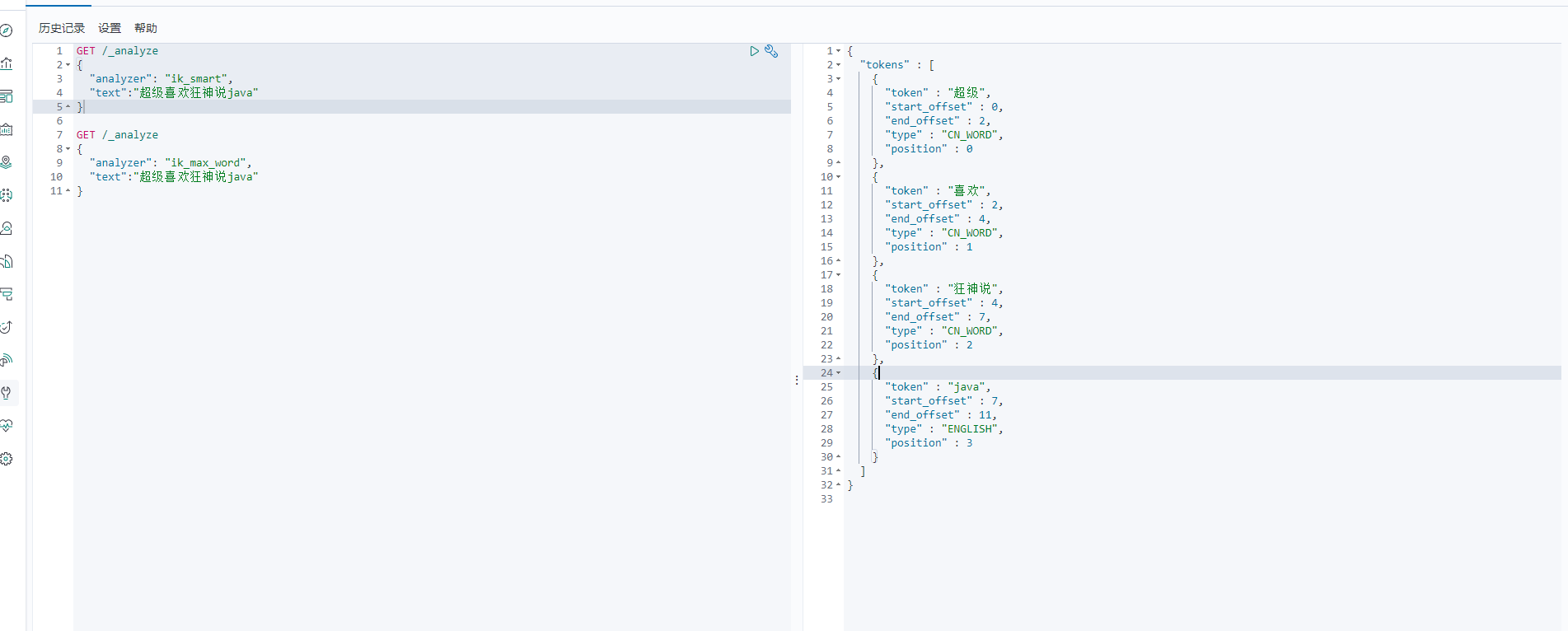Click the "超级" token value
The height and width of the screenshot is (631, 1568).
point(967,93)
